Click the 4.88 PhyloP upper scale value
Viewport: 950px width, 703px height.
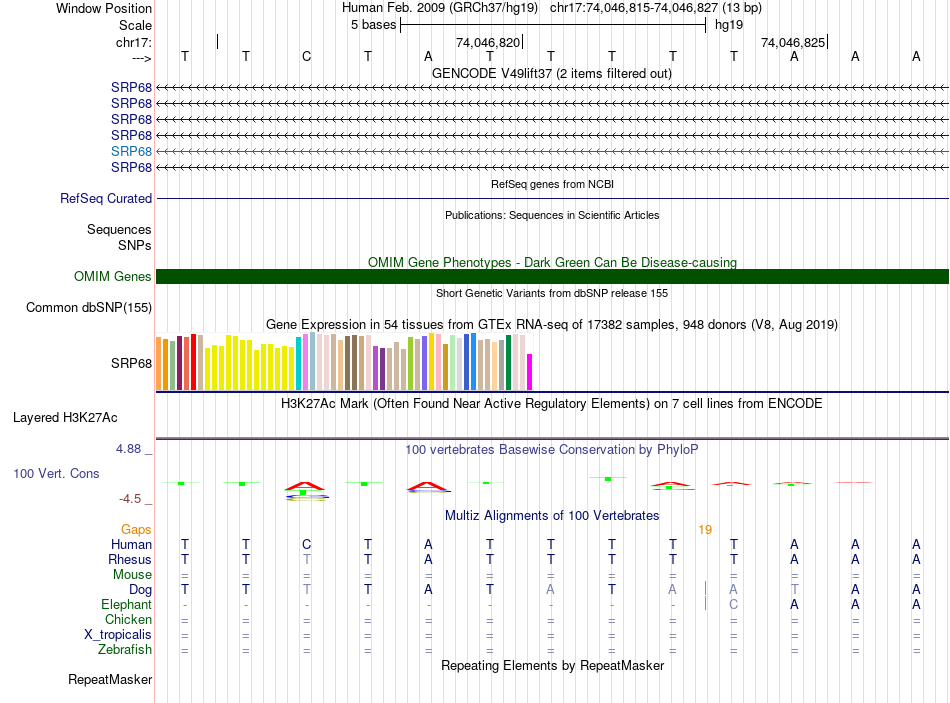[128, 449]
